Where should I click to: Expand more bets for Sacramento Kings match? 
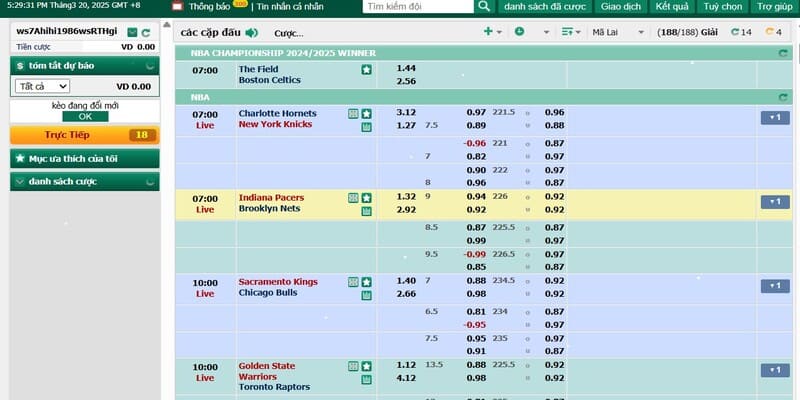point(775,286)
